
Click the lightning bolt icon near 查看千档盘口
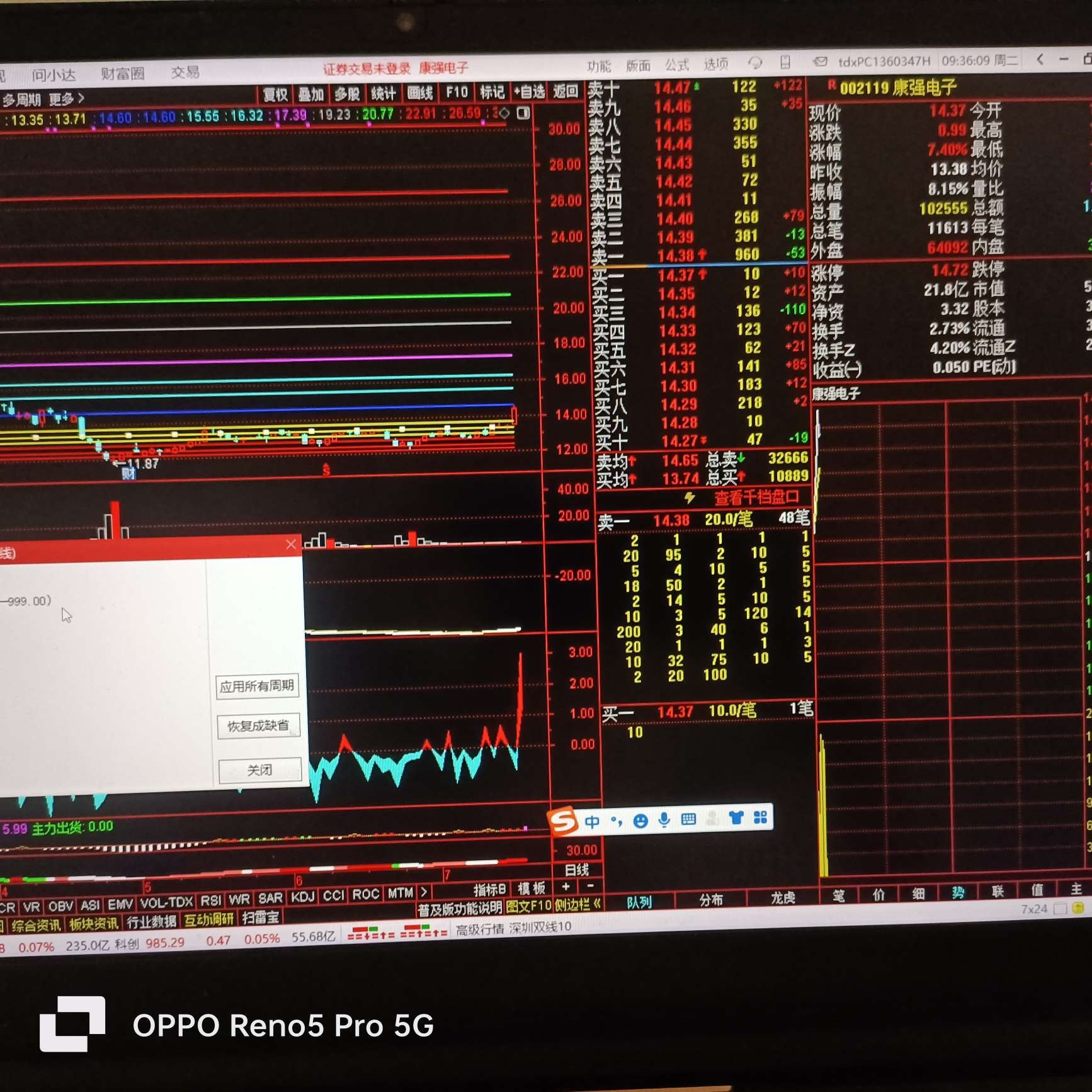690,498
